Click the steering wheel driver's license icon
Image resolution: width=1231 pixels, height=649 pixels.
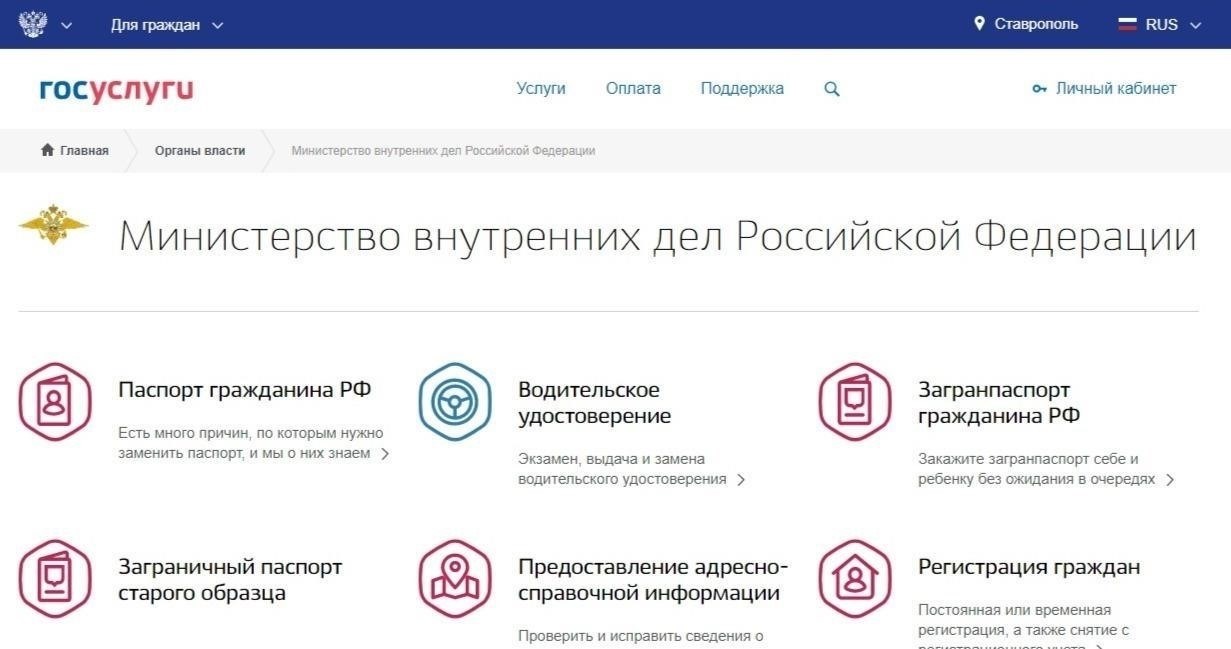pyautogui.click(x=455, y=401)
